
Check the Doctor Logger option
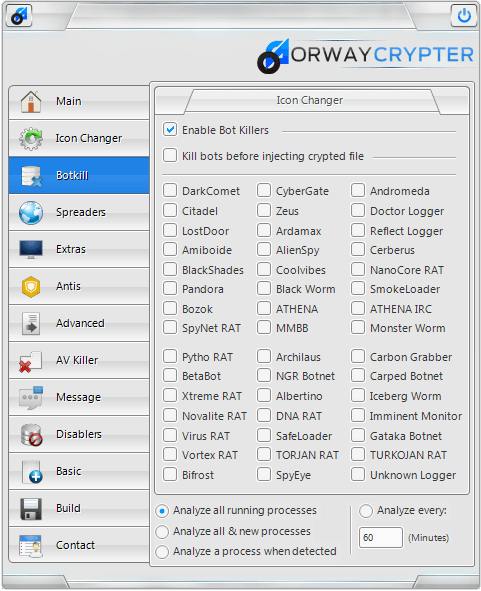pyautogui.click(x=358, y=210)
